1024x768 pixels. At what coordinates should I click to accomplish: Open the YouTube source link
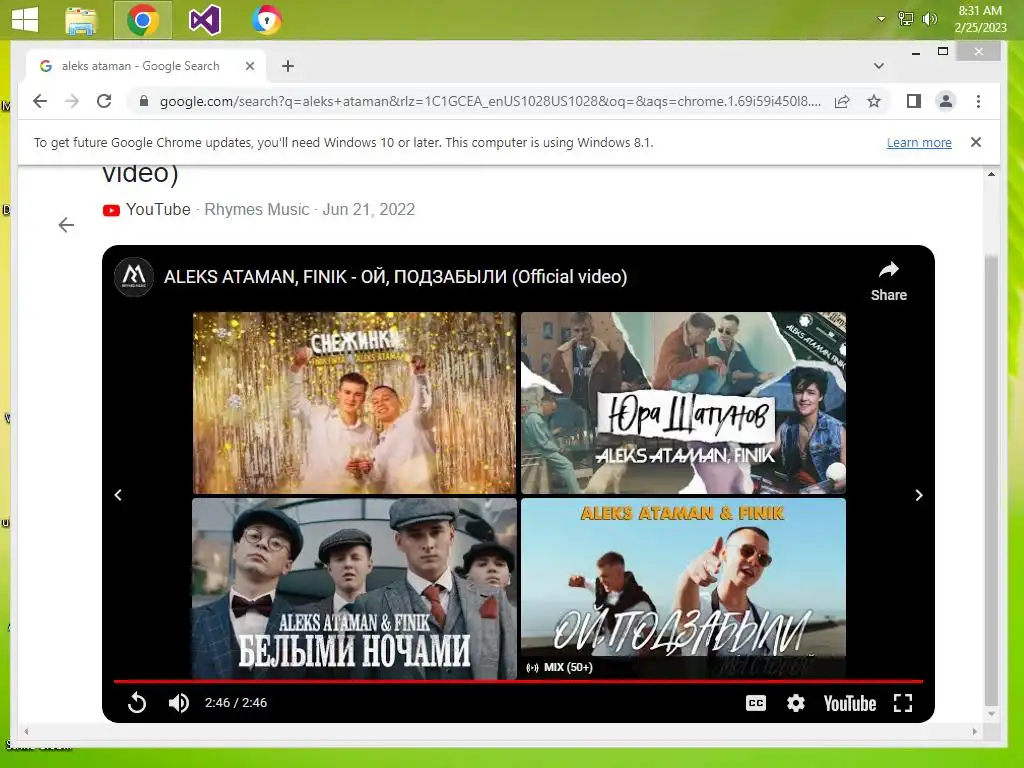pos(146,210)
